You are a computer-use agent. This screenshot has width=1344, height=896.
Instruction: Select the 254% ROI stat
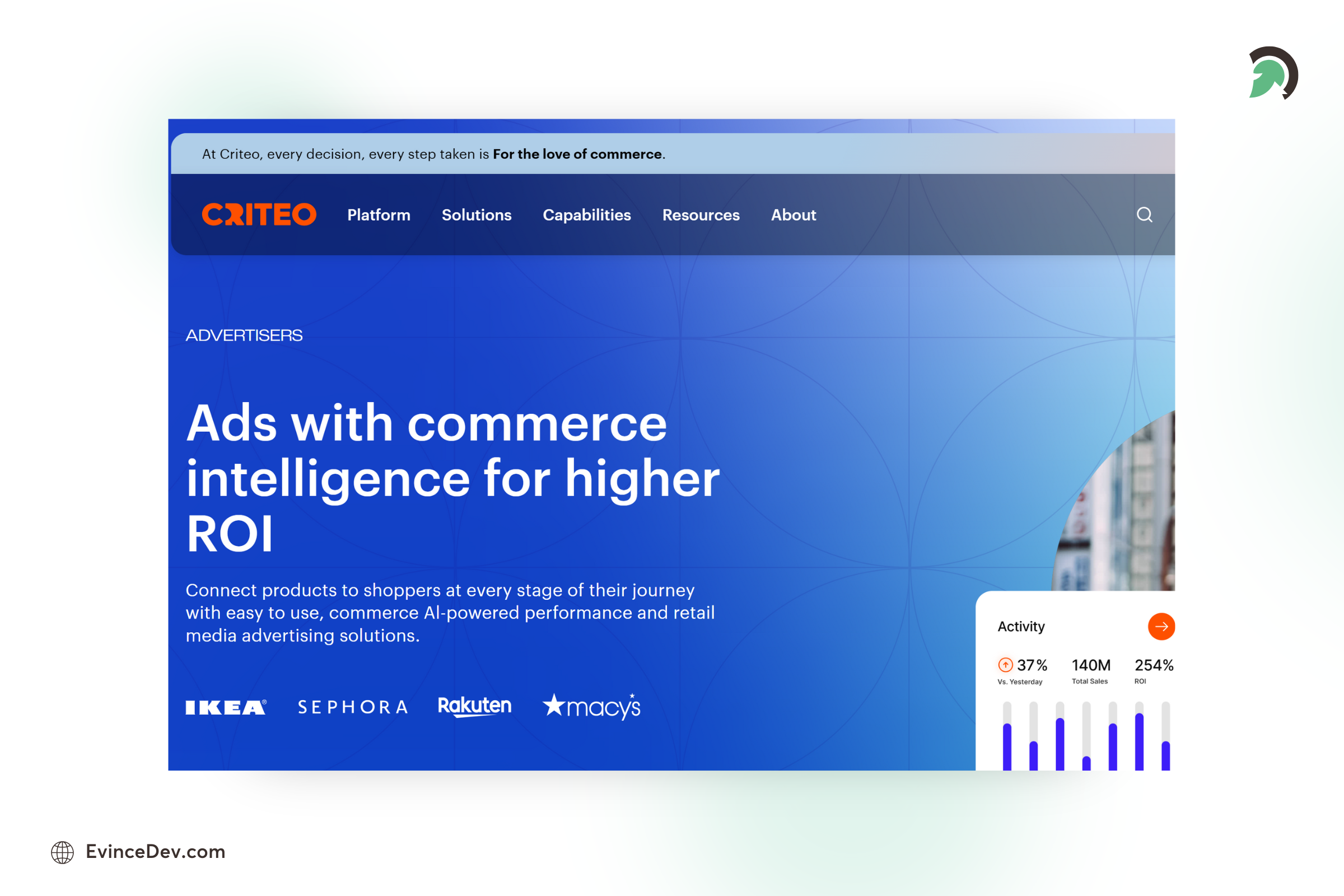click(1154, 665)
